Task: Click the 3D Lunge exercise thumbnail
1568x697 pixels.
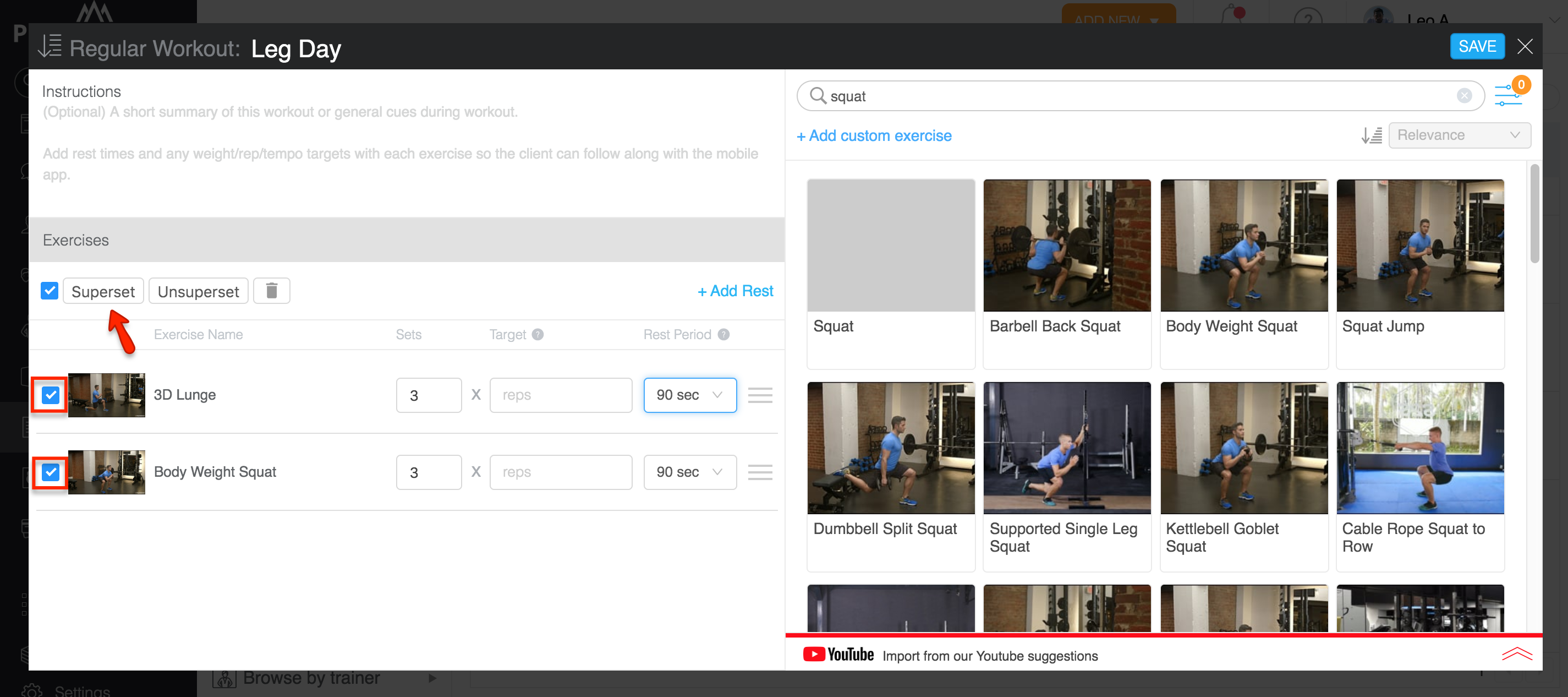Action: pyautogui.click(x=107, y=395)
